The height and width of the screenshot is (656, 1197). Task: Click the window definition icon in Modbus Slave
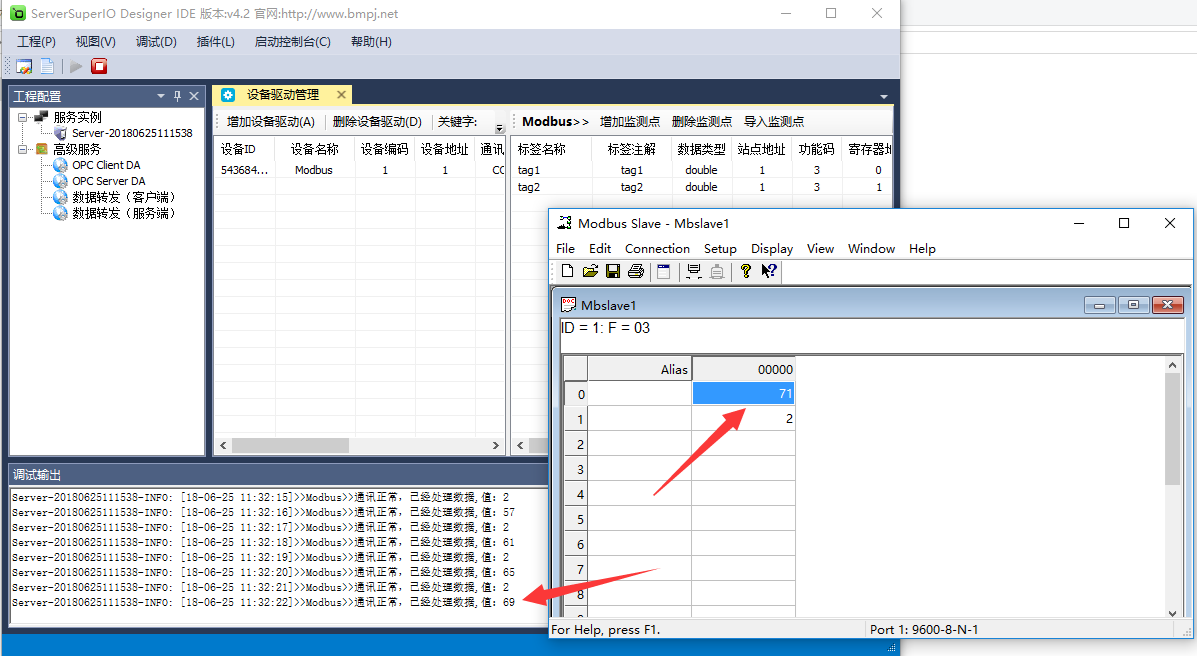[x=663, y=271]
